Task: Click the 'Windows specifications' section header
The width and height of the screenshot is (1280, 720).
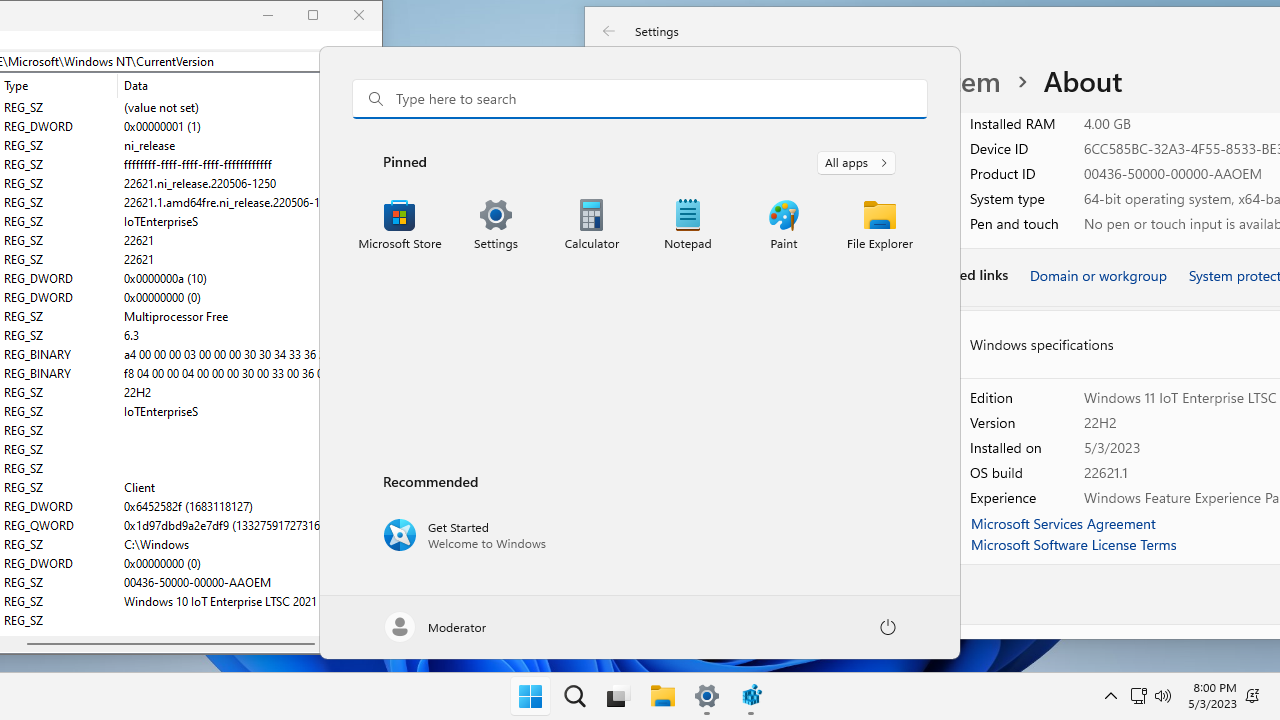Action: click(1041, 345)
